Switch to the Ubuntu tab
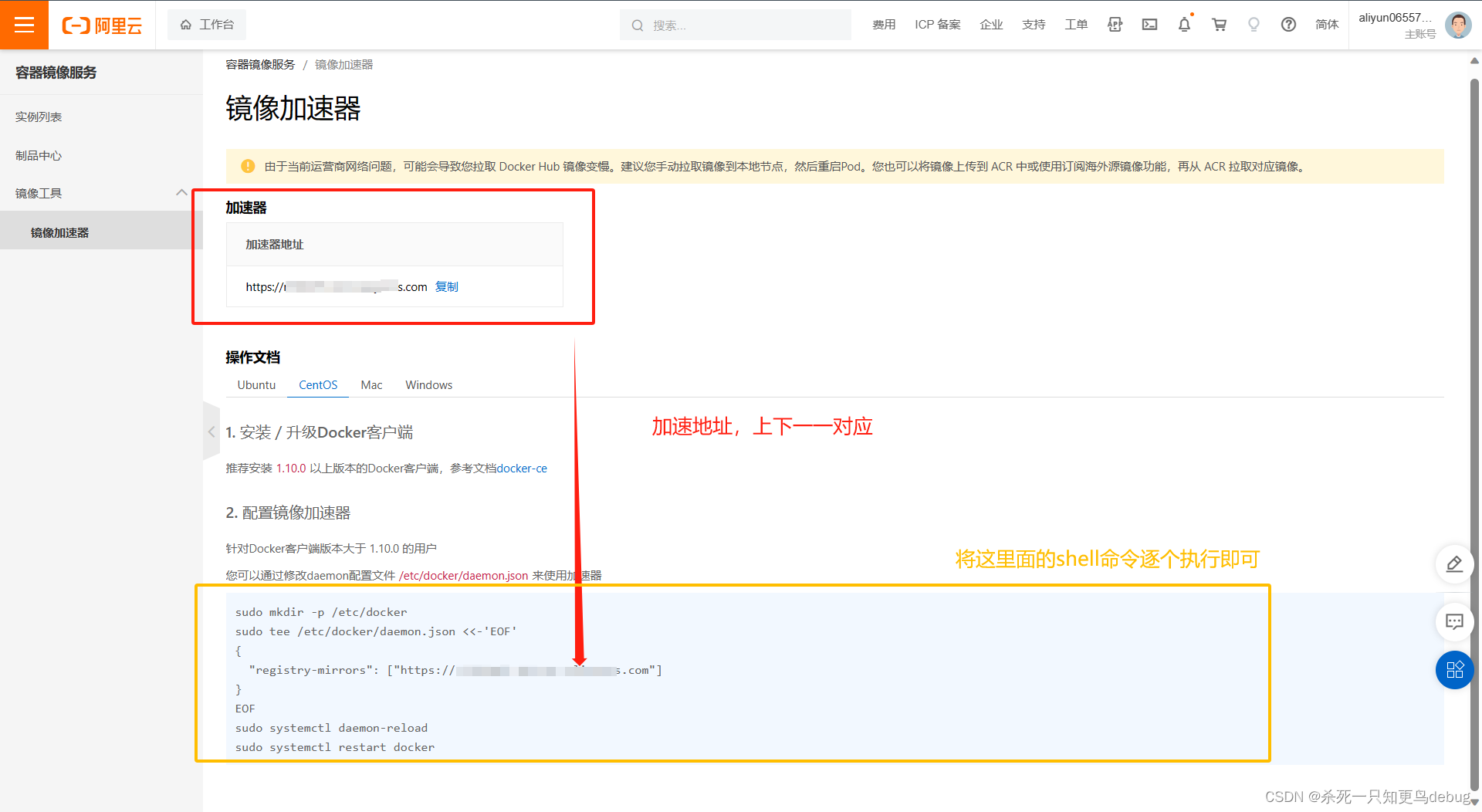Image resolution: width=1482 pixels, height=812 pixels. (256, 385)
